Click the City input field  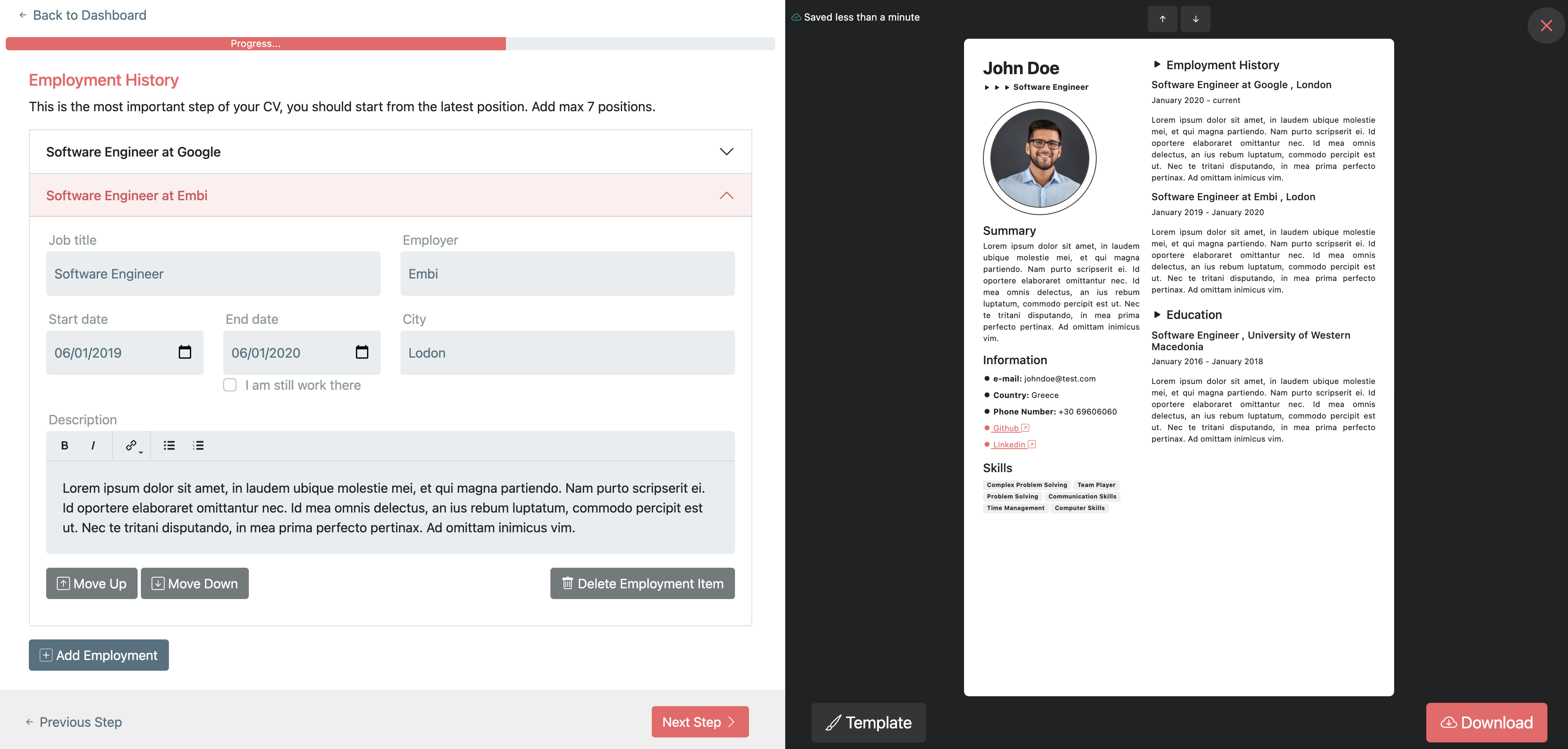[567, 353]
